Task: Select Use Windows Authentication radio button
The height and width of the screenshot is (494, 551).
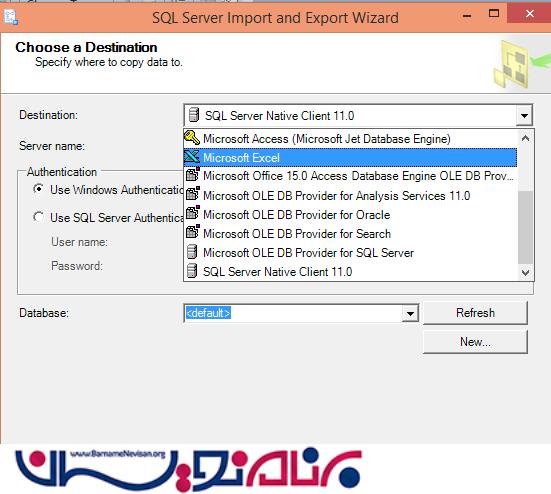Action: (x=38, y=189)
